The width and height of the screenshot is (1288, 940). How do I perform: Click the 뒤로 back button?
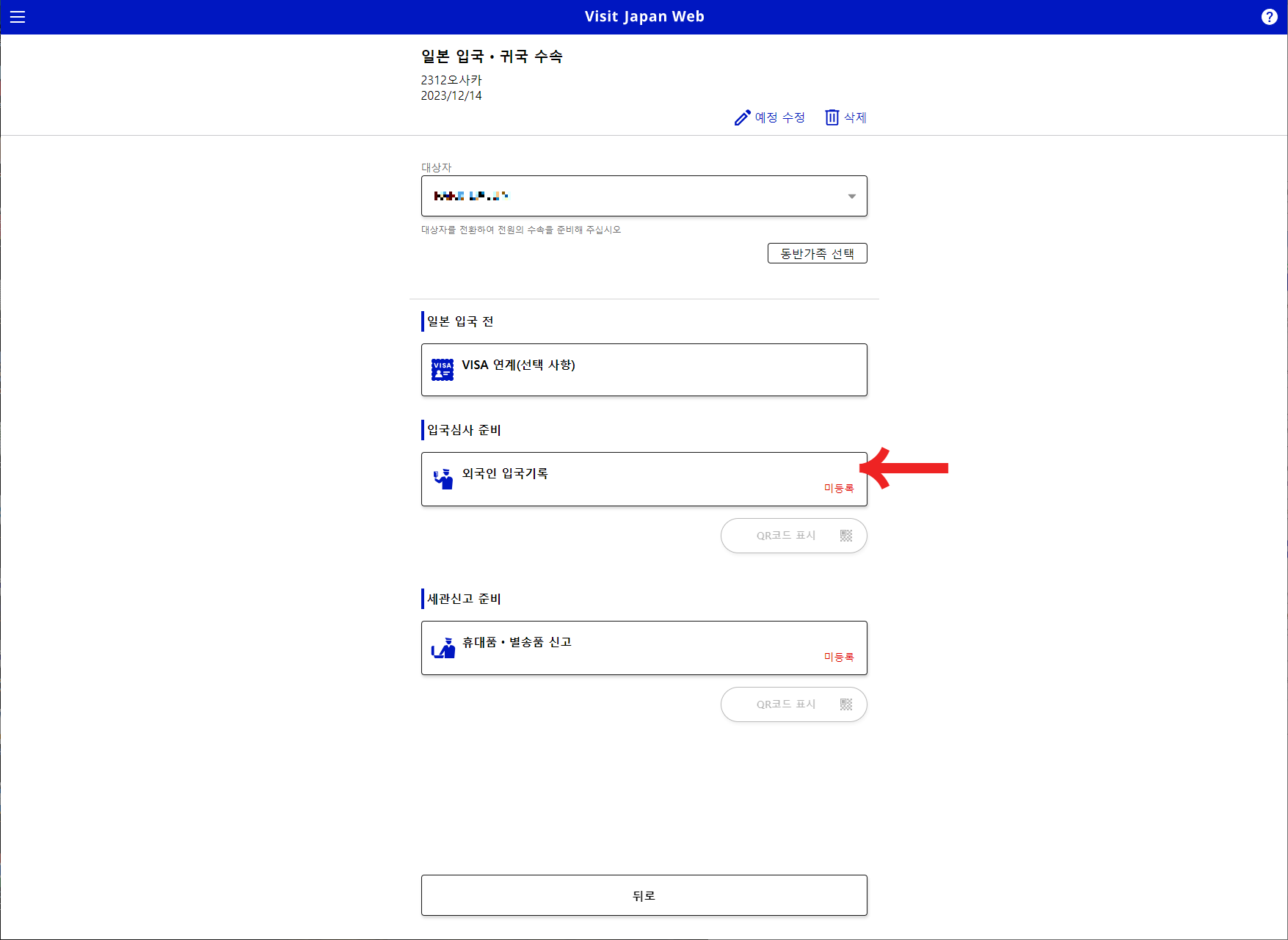tap(644, 895)
